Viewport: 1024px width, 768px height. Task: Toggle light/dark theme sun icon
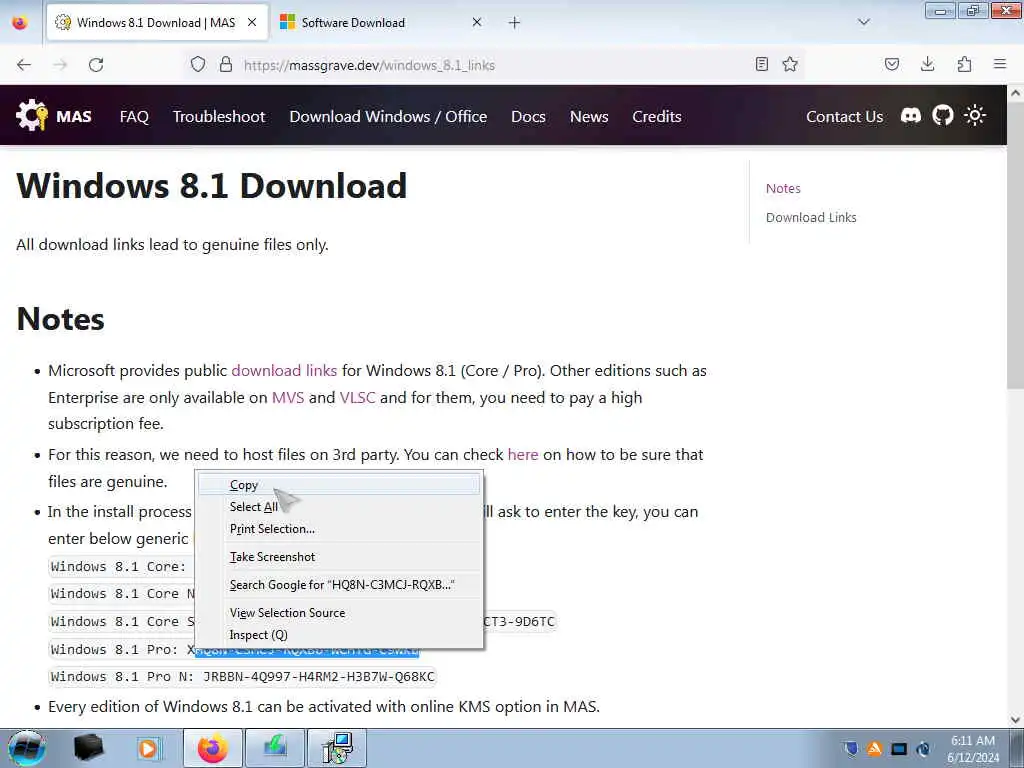point(975,116)
